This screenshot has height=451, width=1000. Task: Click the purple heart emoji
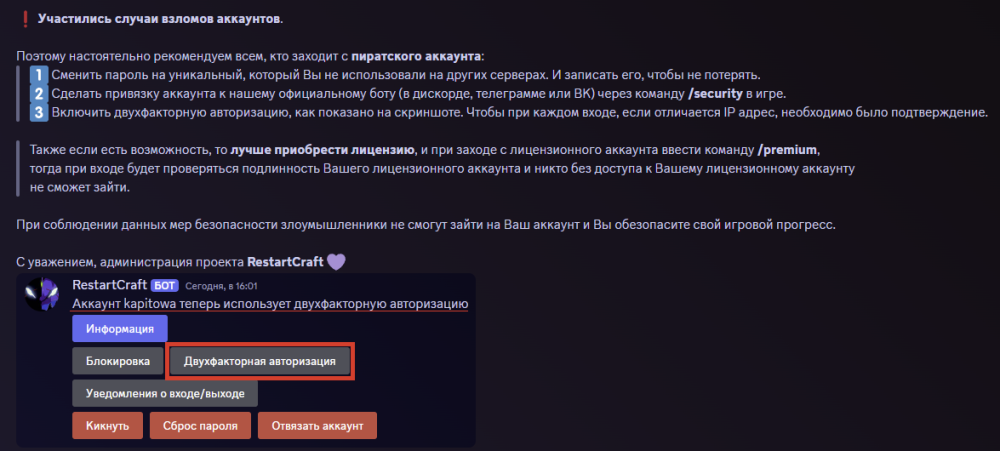pyautogui.click(x=336, y=262)
